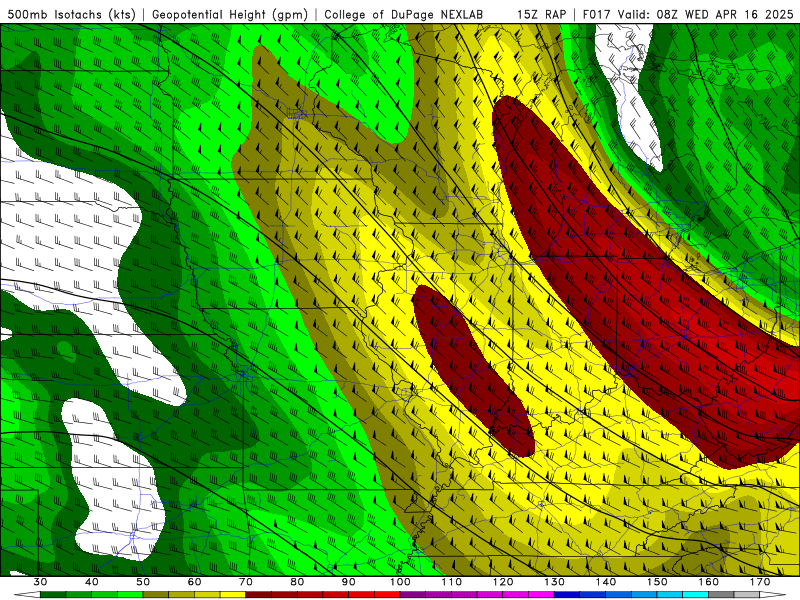The image size is (800, 600).
Task: Click the '500mb Isotachs (kts)' title text
Action: click(71, 14)
